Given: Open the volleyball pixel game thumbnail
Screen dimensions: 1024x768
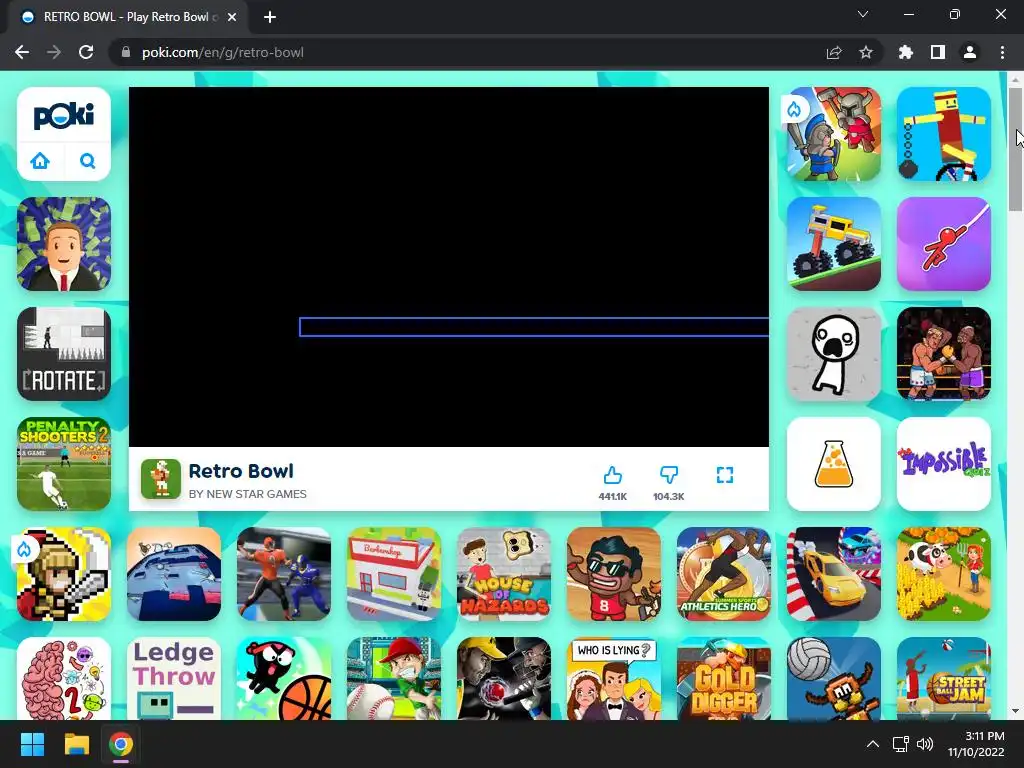Looking at the screenshot, I should [834, 679].
